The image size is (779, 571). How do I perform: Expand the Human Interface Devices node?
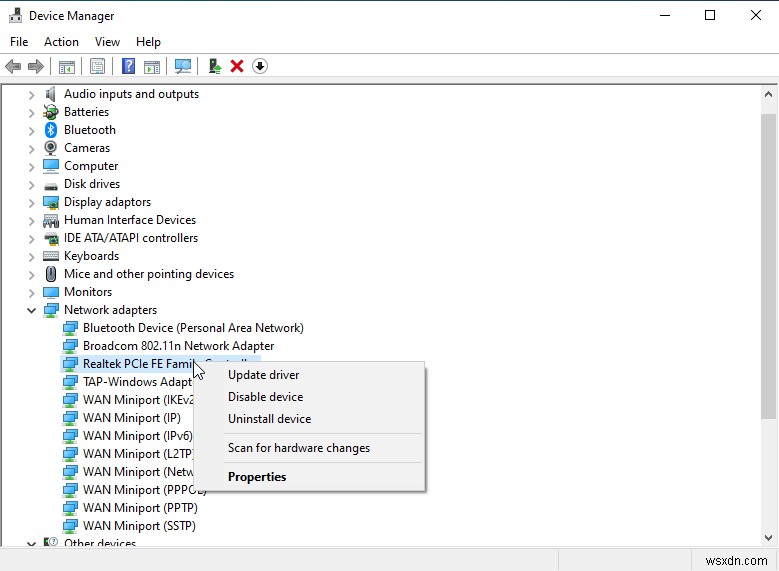31,221
